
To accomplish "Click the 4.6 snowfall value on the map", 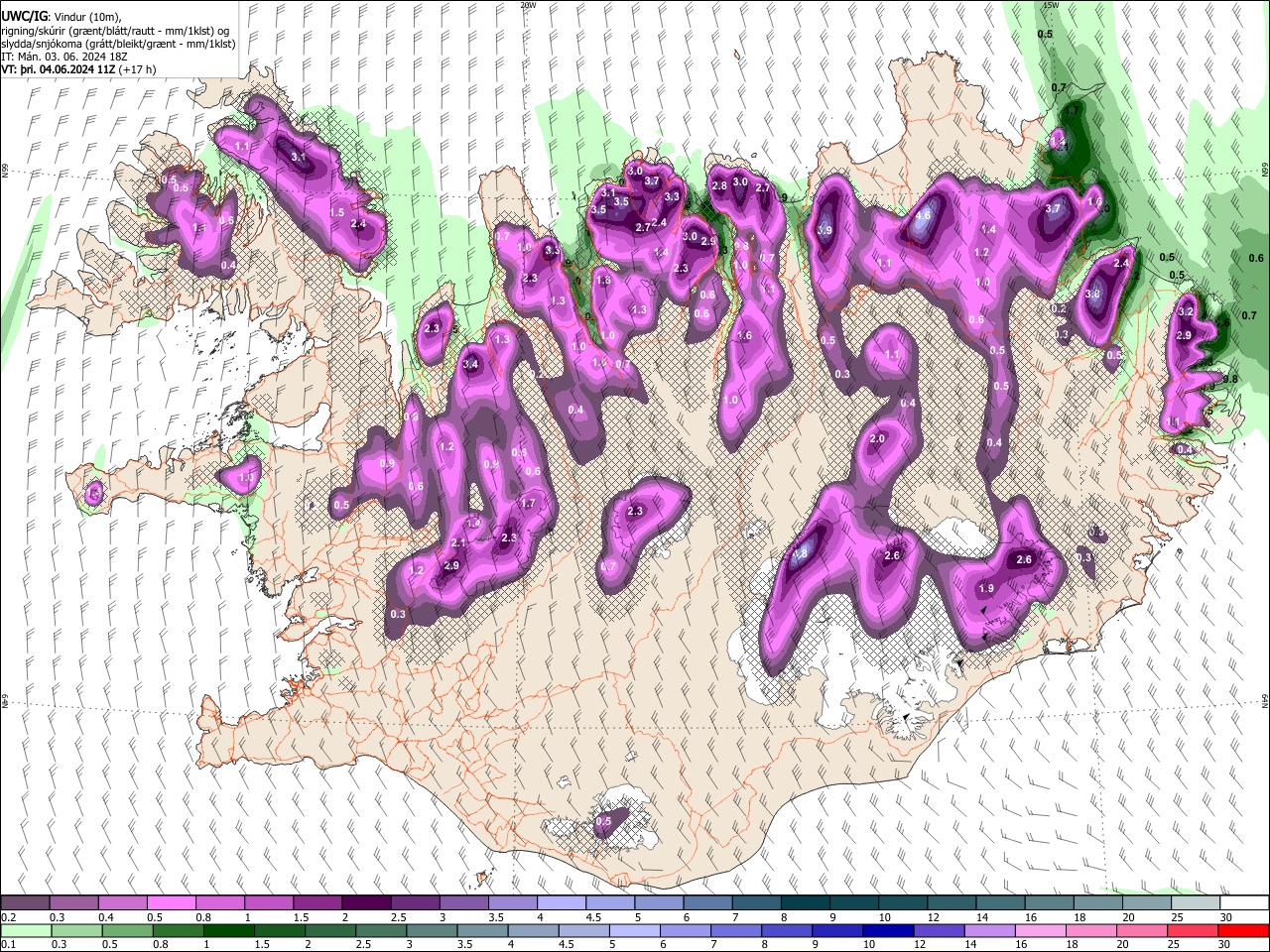I will [923, 215].
